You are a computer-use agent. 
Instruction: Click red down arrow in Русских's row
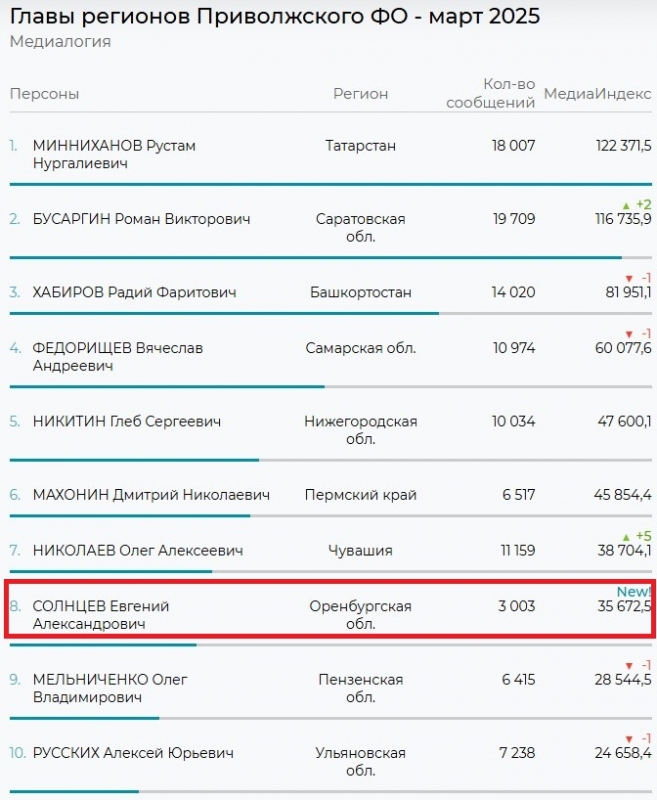(628, 739)
